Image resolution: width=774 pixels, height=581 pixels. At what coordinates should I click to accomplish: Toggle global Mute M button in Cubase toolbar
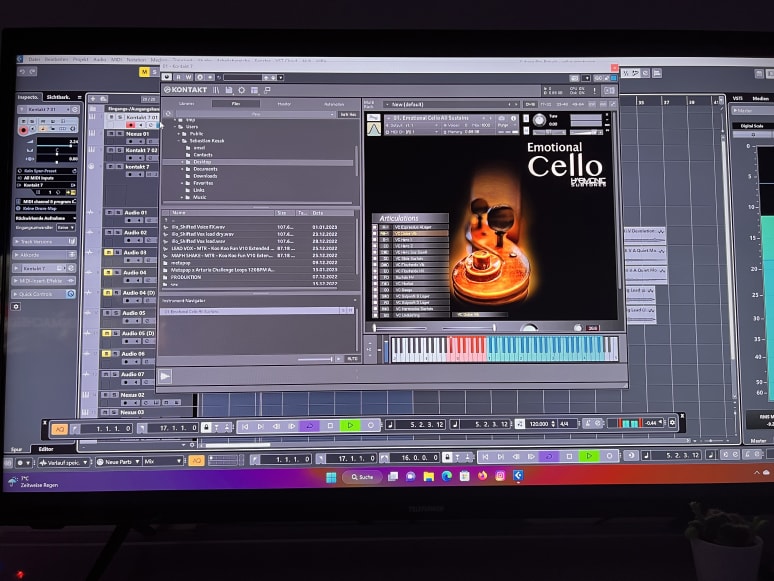click(144, 72)
